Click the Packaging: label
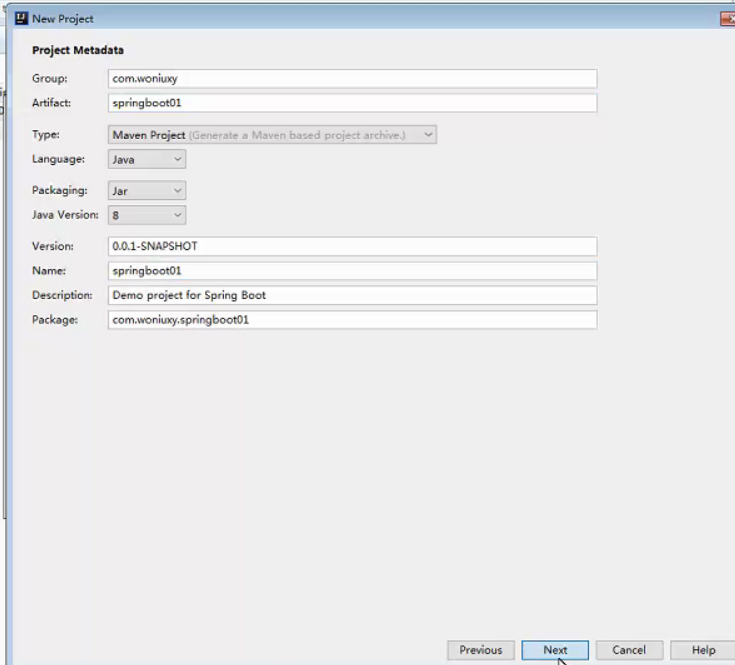The width and height of the screenshot is (735, 665). pyautogui.click(x=60, y=190)
